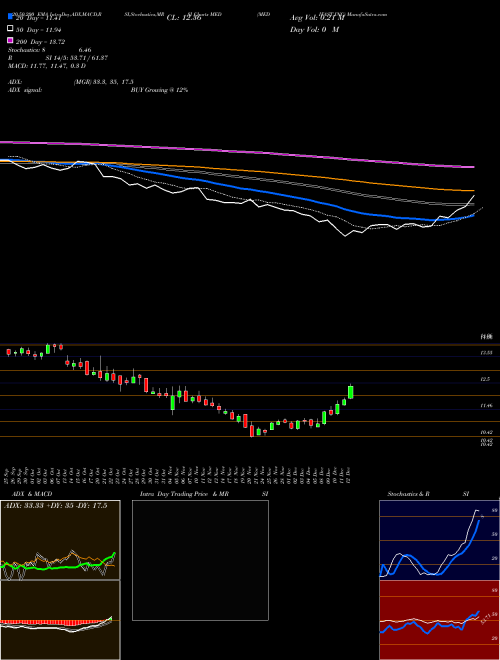
Task: Click the right end of the magenta 200-day line
Action: point(473,167)
